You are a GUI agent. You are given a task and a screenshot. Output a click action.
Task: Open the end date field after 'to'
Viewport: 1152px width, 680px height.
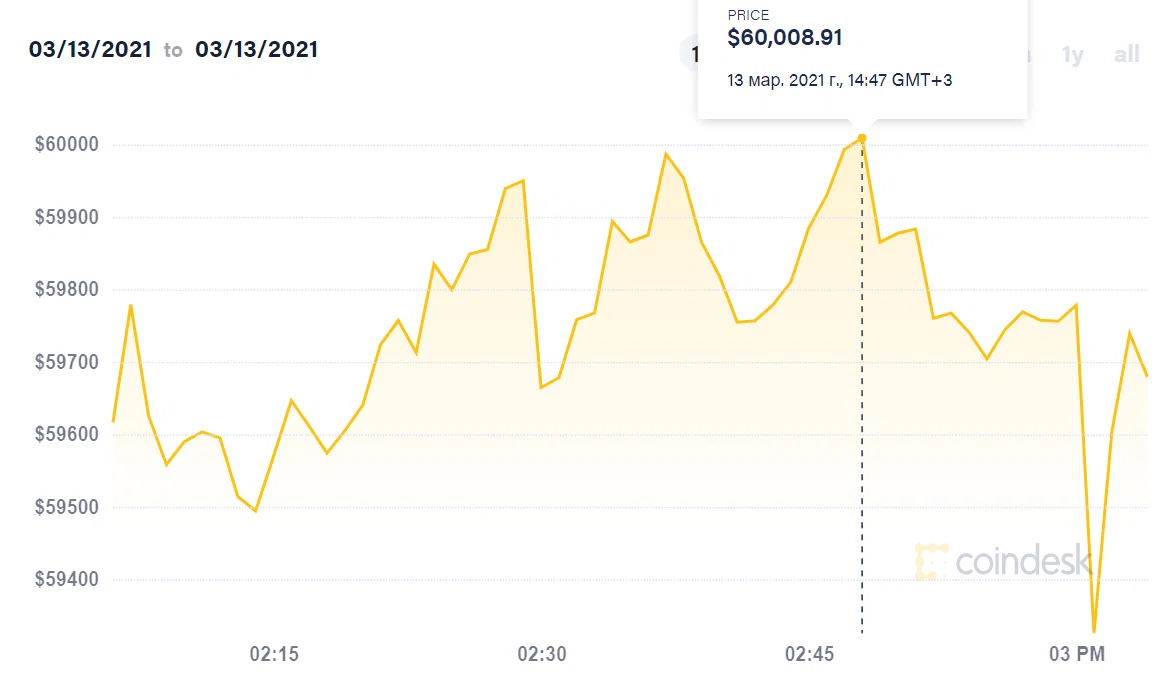tap(257, 49)
